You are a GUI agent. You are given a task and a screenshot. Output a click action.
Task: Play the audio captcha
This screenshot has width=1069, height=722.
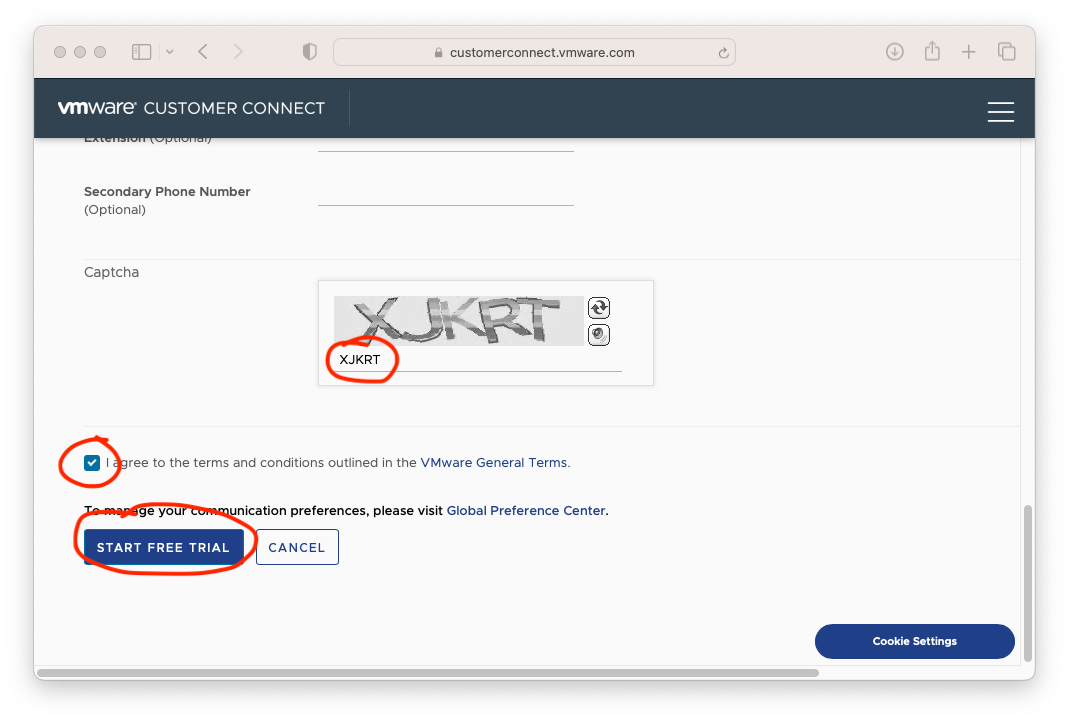tap(598, 335)
